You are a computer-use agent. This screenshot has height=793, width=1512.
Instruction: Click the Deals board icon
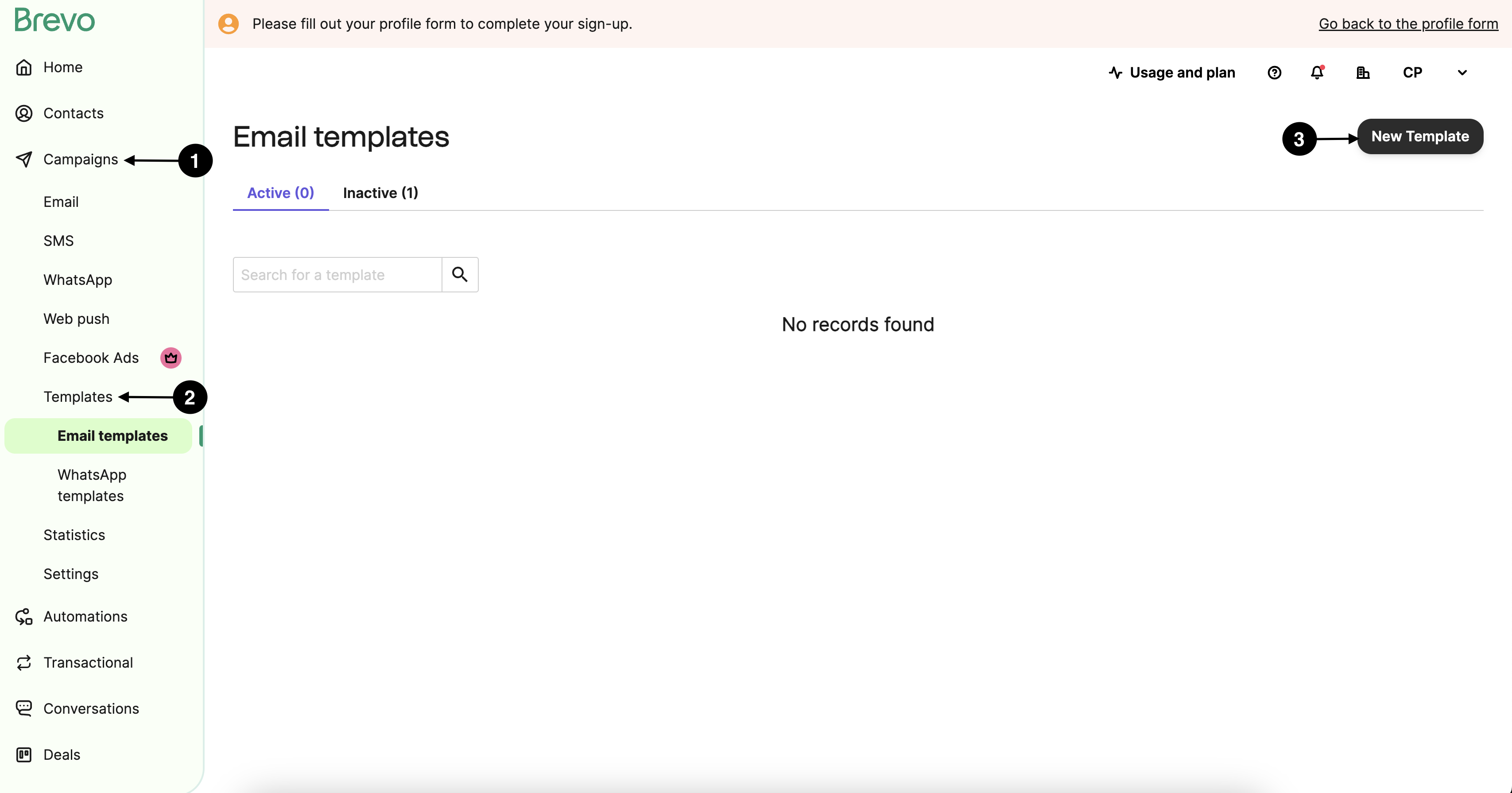[23, 755]
